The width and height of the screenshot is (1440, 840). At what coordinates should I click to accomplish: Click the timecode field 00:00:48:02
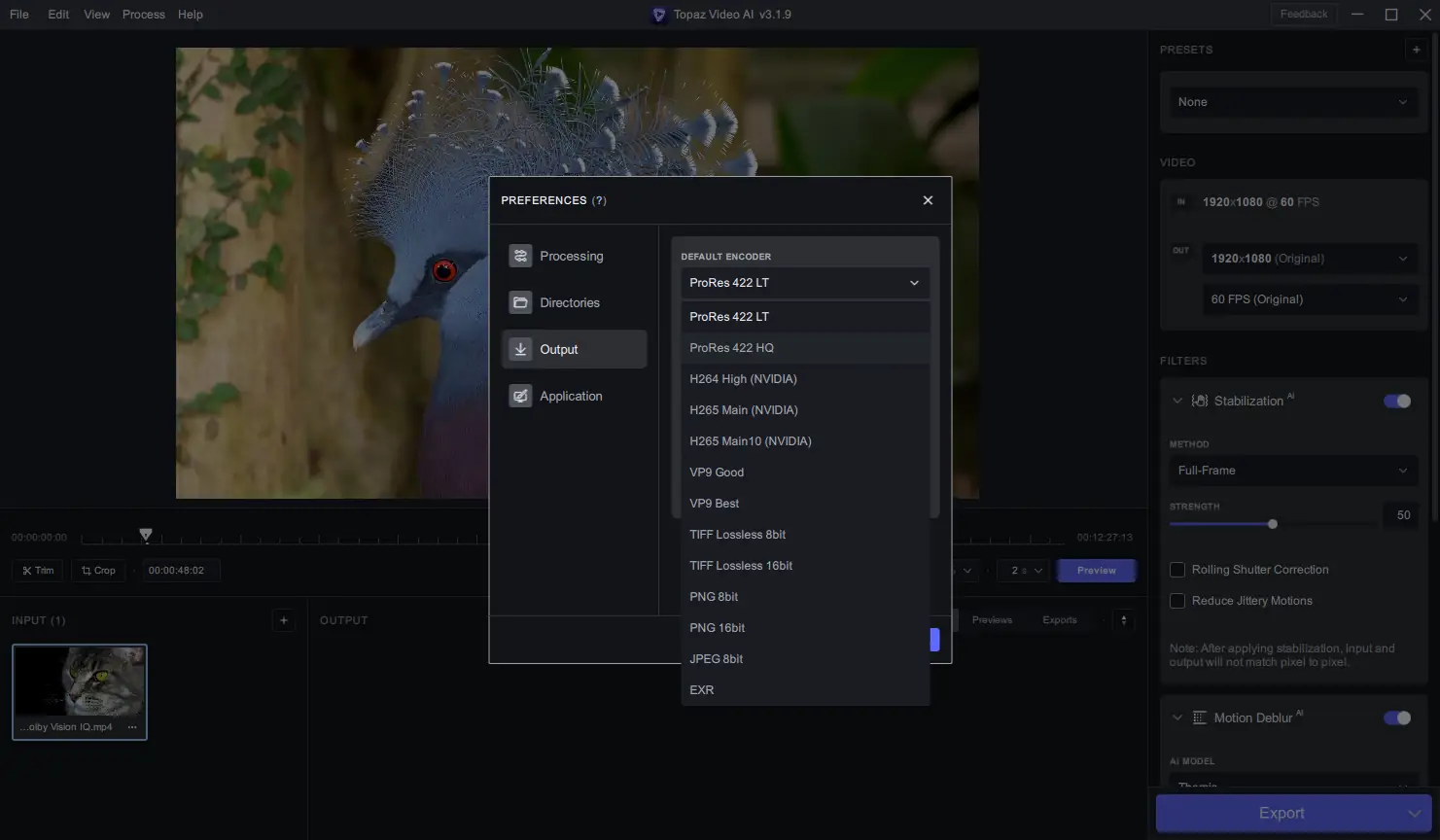pos(181,571)
